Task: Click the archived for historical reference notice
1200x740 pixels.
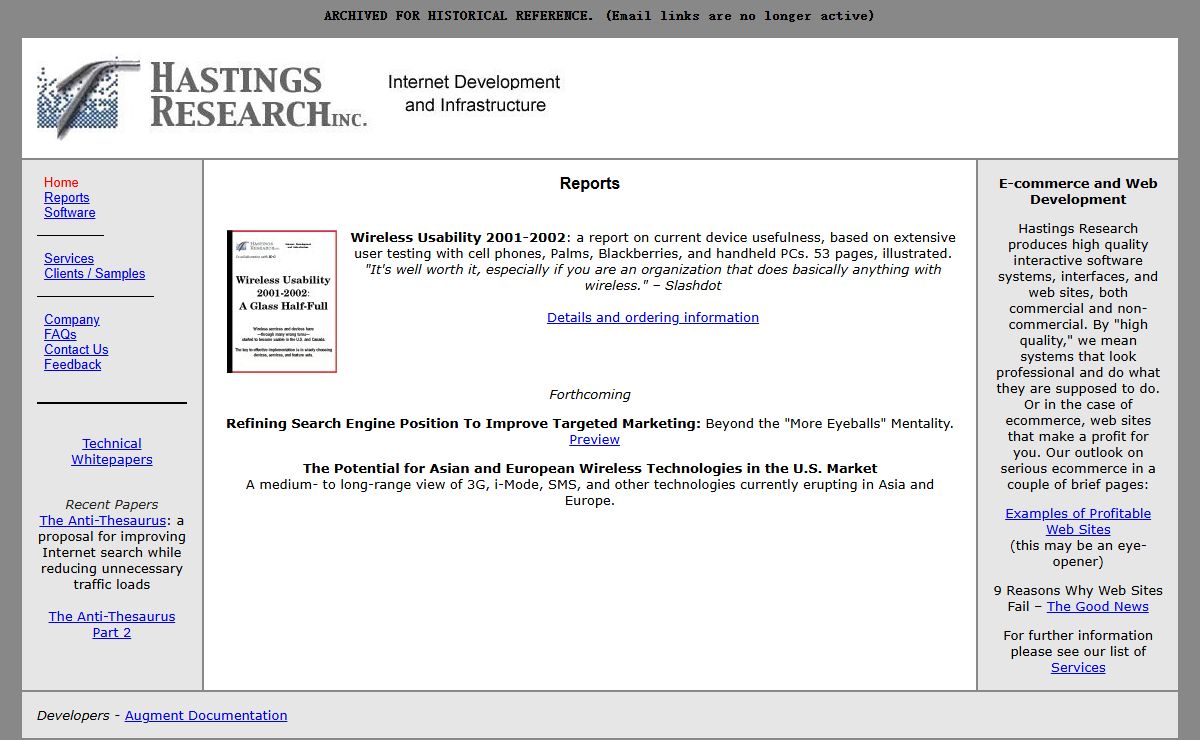Action: (600, 16)
